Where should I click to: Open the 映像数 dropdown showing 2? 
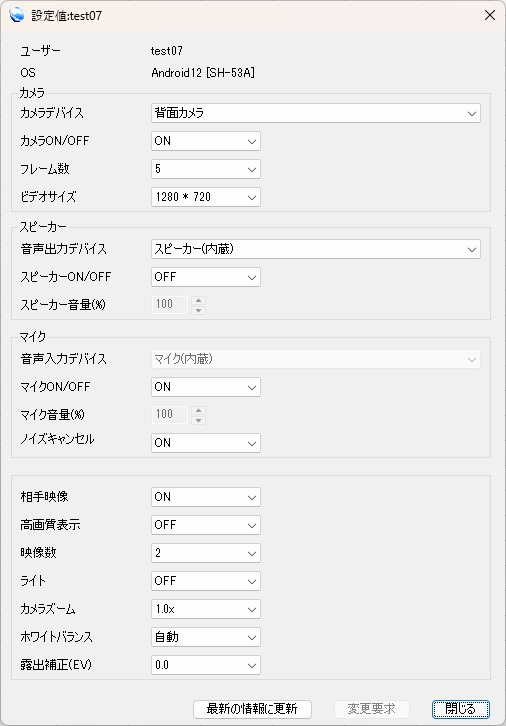[206, 553]
